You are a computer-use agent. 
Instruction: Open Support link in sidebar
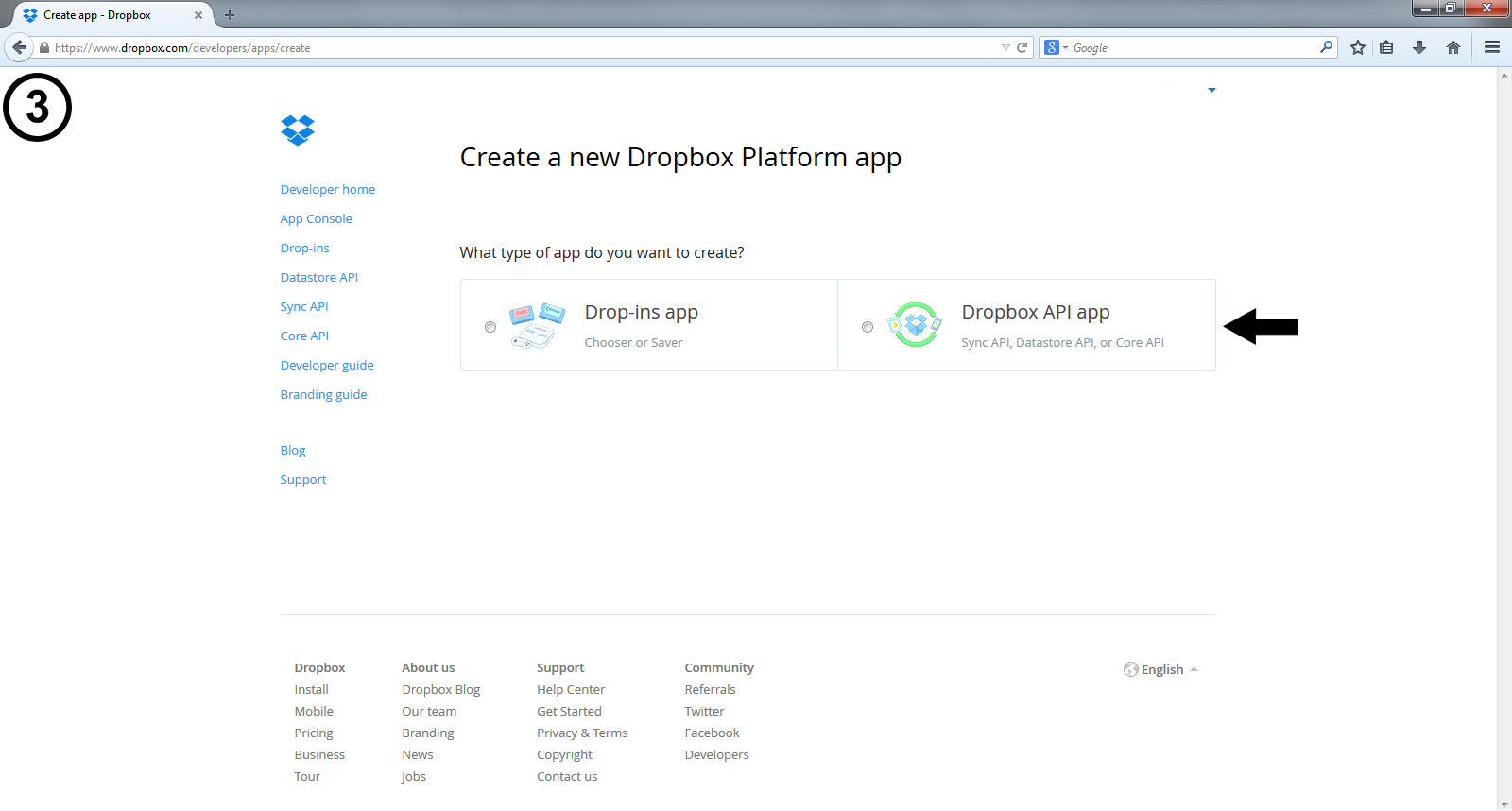point(303,479)
